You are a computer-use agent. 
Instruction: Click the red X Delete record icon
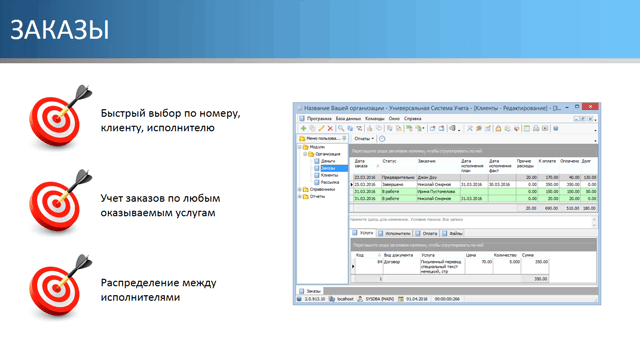330,129
